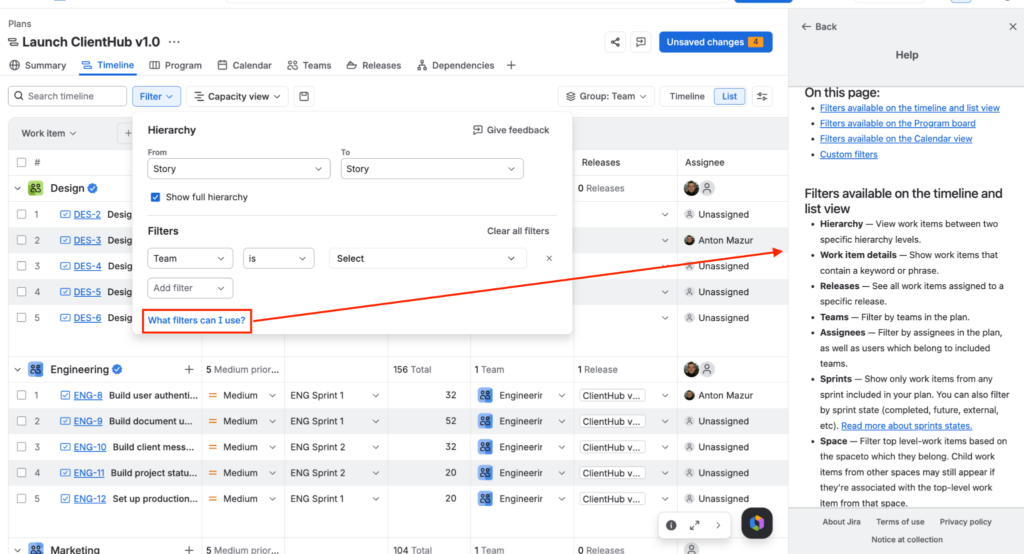The height and width of the screenshot is (554, 1024).
Task: Click Clear all filters
Action: (518, 231)
